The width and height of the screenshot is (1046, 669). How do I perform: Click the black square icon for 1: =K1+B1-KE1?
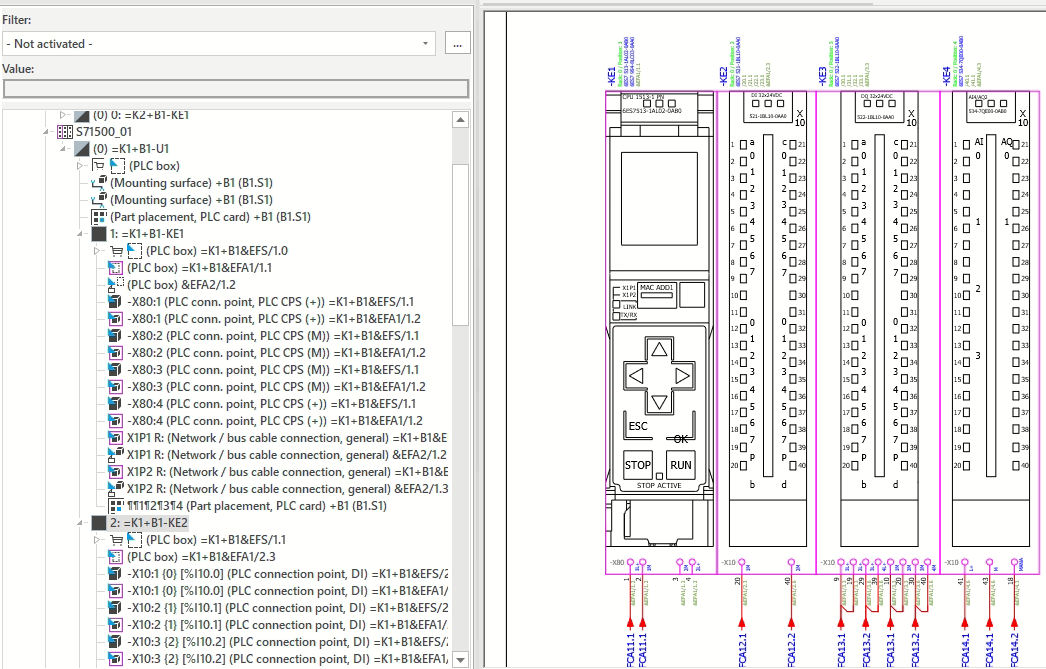coord(98,233)
